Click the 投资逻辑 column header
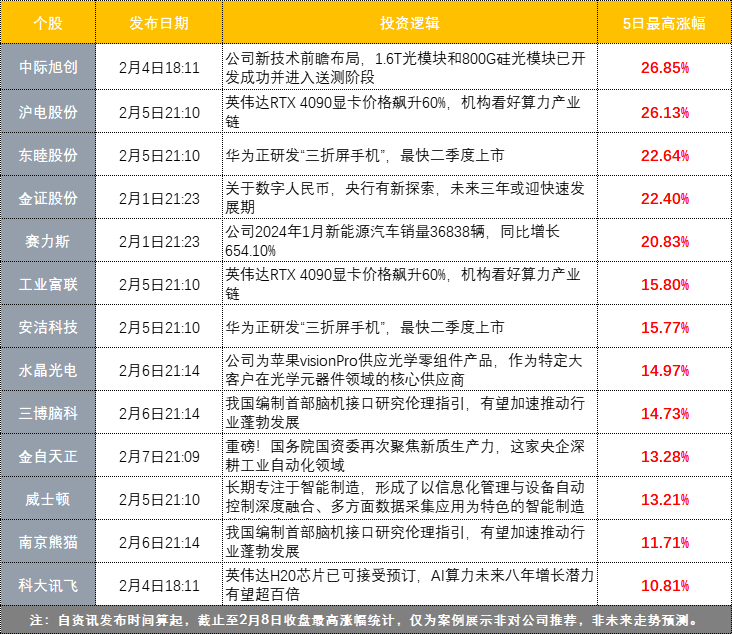The width and height of the screenshot is (732, 634). (409, 22)
